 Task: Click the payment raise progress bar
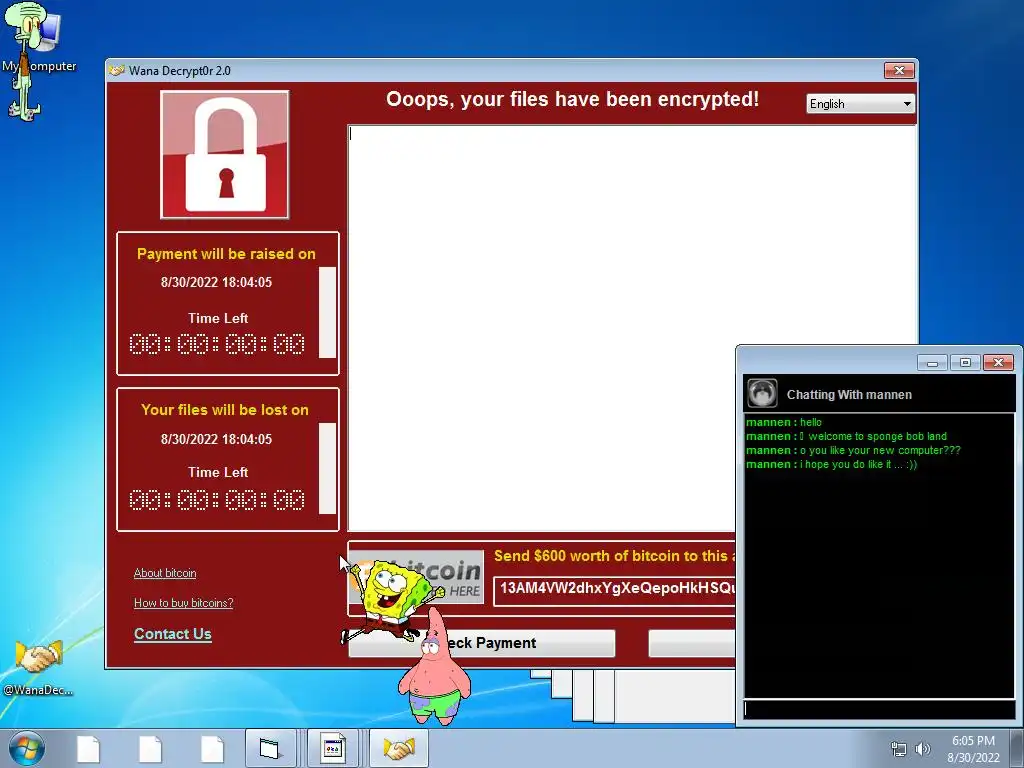[x=327, y=312]
